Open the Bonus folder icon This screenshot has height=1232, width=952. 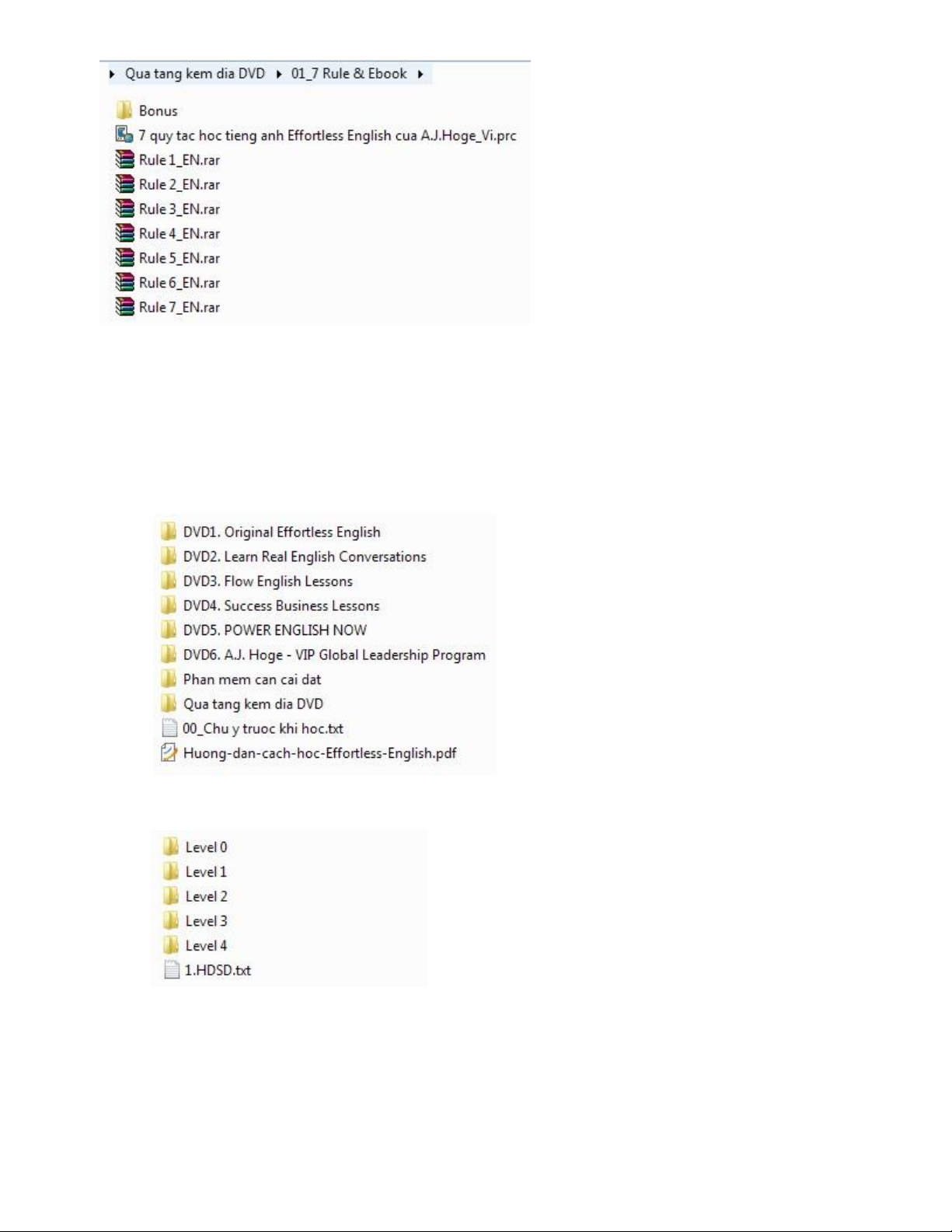coord(124,110)
